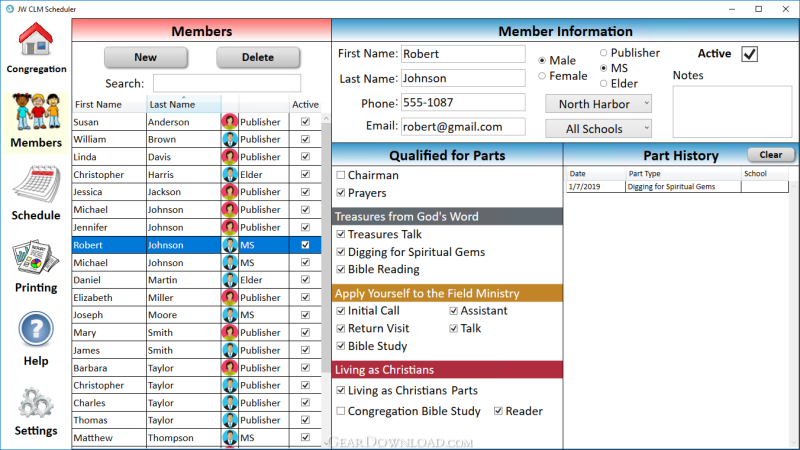Click the Date column header in Part History
The width and height of the screenshot is (800, 450).
coord(595,173)
